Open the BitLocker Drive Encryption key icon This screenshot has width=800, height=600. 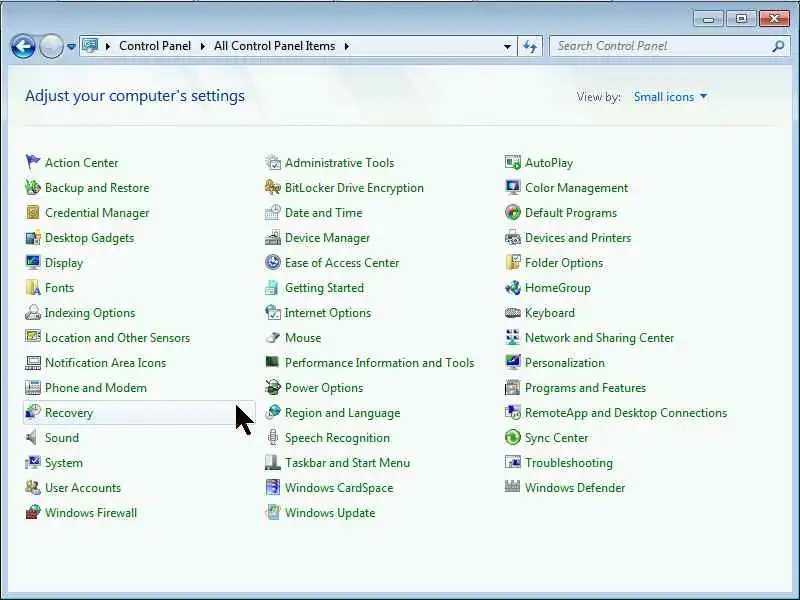point(273,187)
